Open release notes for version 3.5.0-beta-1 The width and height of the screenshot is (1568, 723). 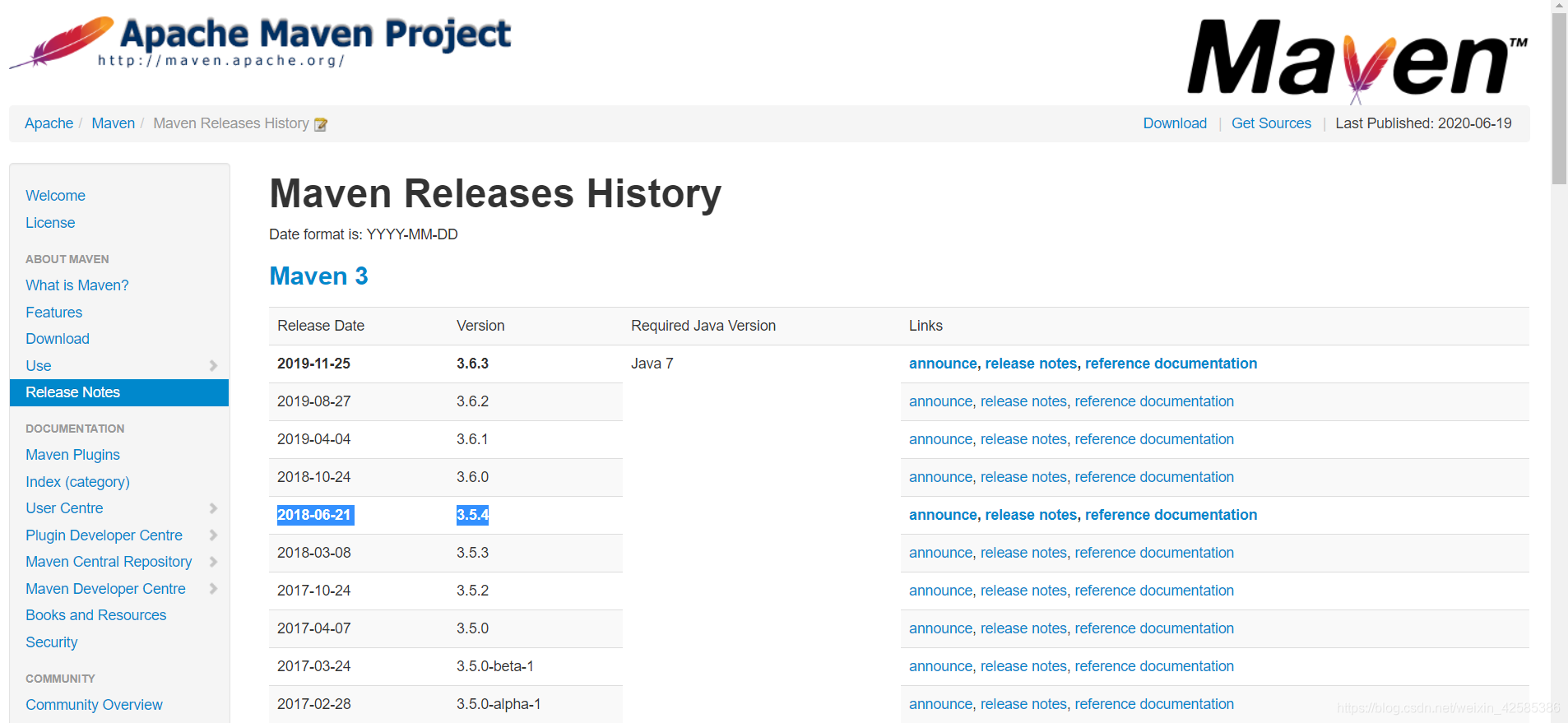pyautogui.click(x=1023, y=666)
